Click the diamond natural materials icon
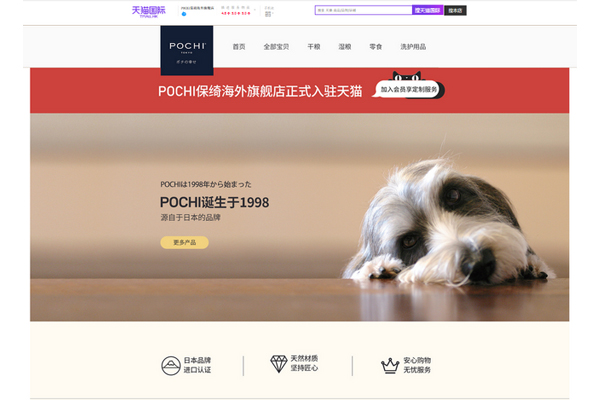Viewport: 600px width, 400px height. pos(279,364)
